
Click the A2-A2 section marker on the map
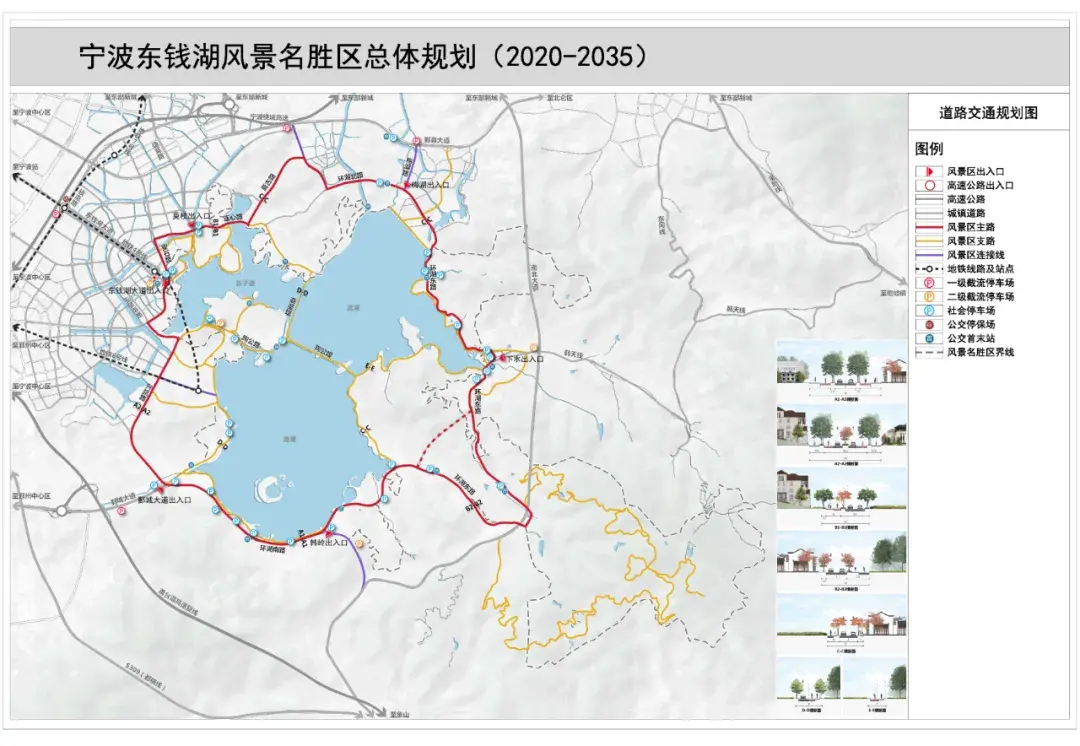click(142, 409)
